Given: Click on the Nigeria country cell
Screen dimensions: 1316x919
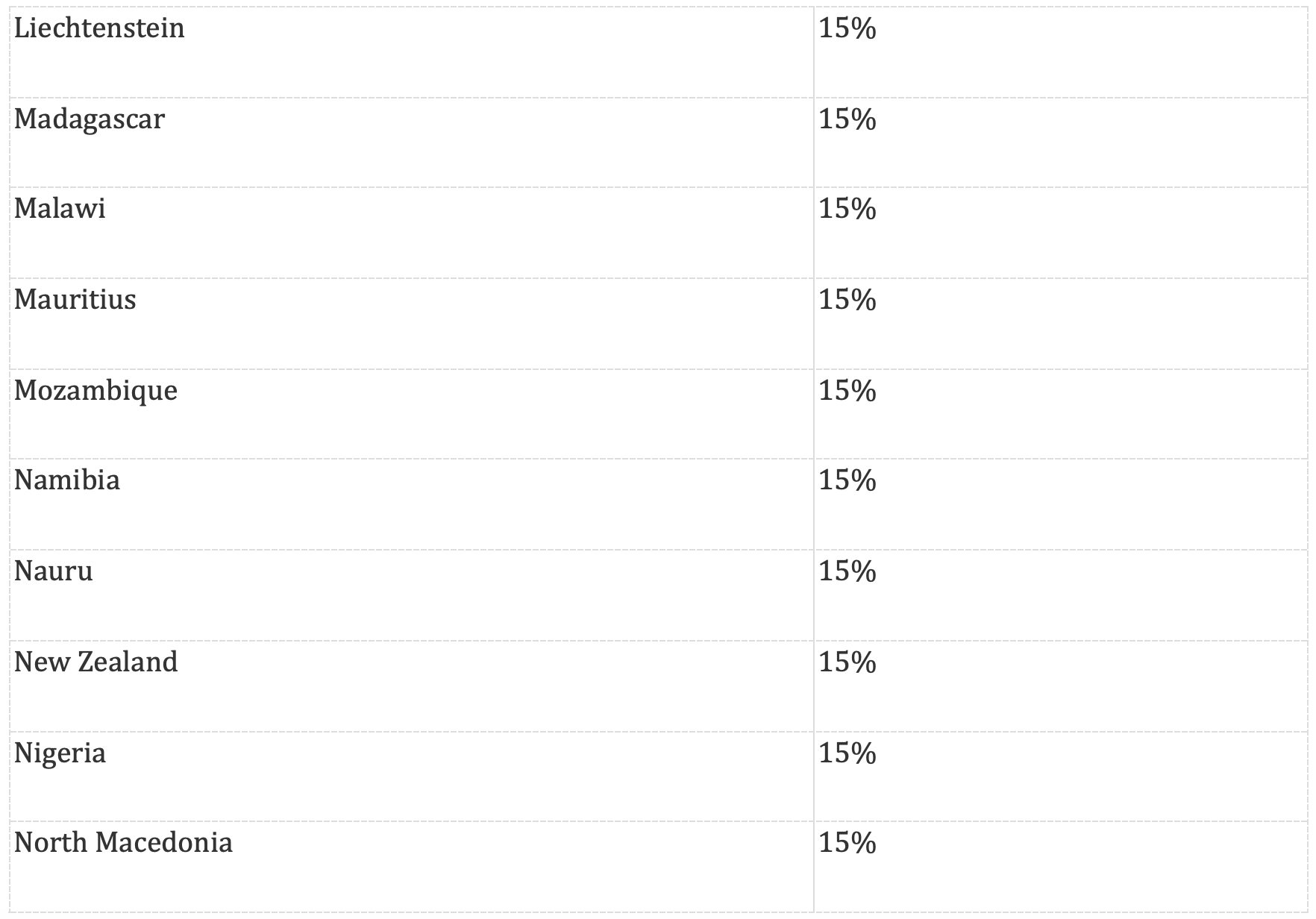Looking at the screenshot, I should [x=60, y=753].
